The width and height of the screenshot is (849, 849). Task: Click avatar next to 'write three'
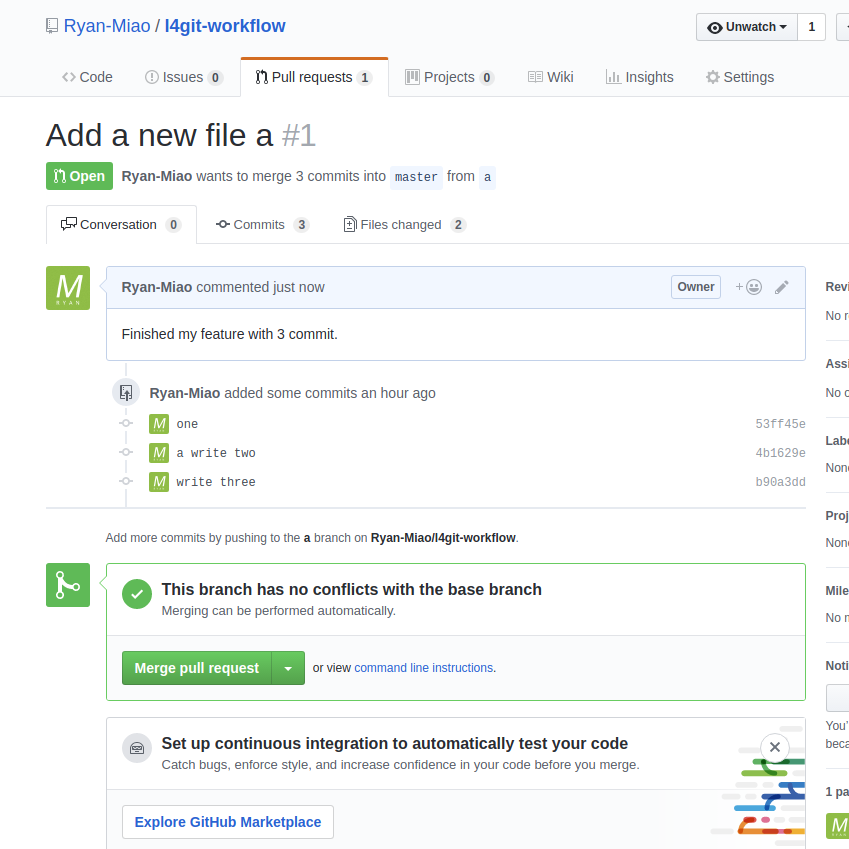pos(159,482)
